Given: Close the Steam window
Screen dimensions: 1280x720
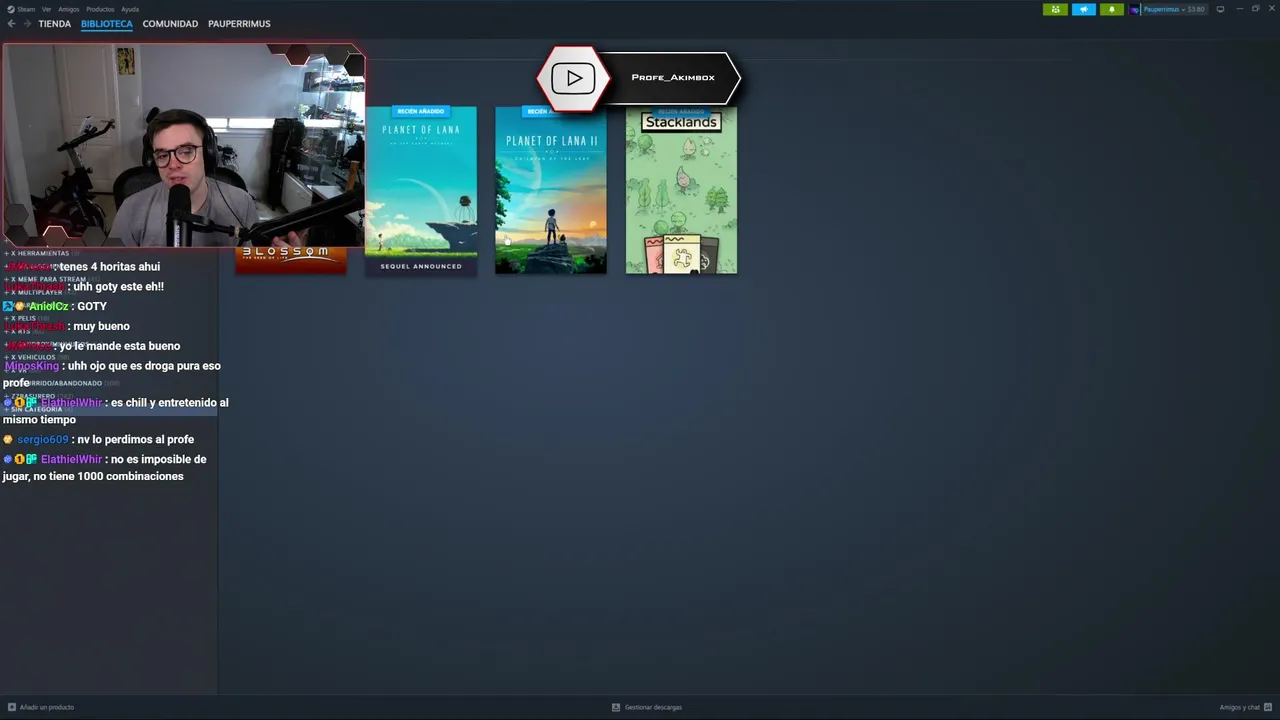Looking at the screenshot, I should [x=1271, y=9].
